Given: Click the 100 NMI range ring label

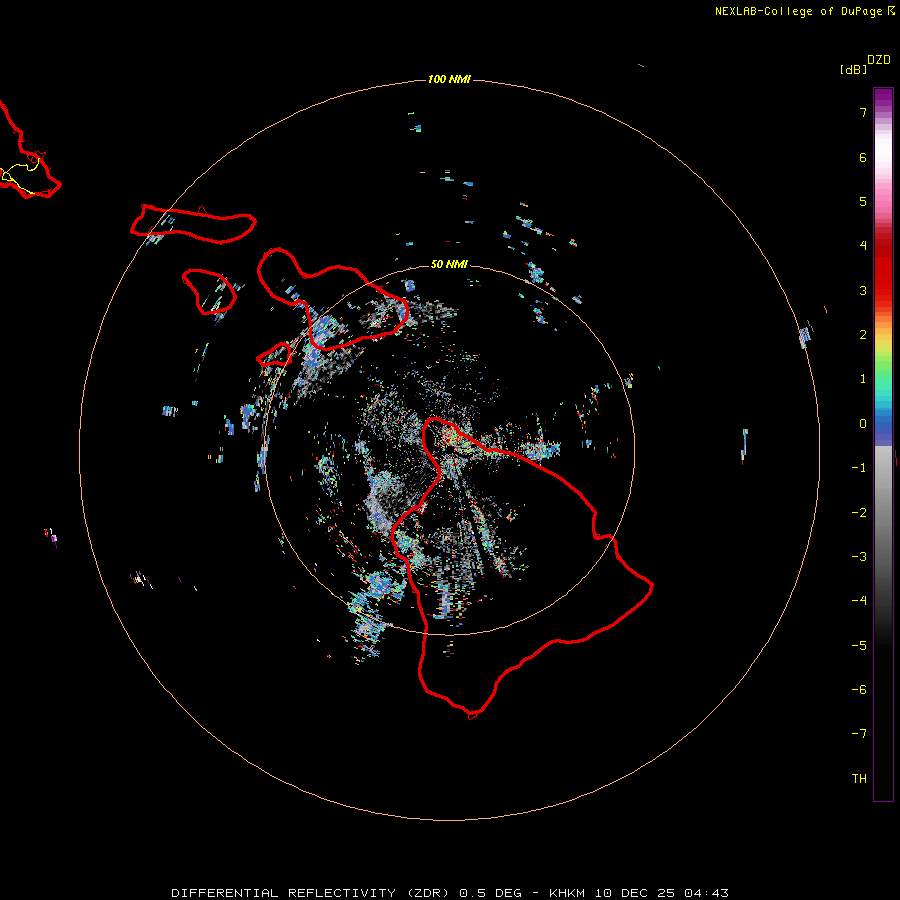Looking at the screenshot, I should (449, 79).
